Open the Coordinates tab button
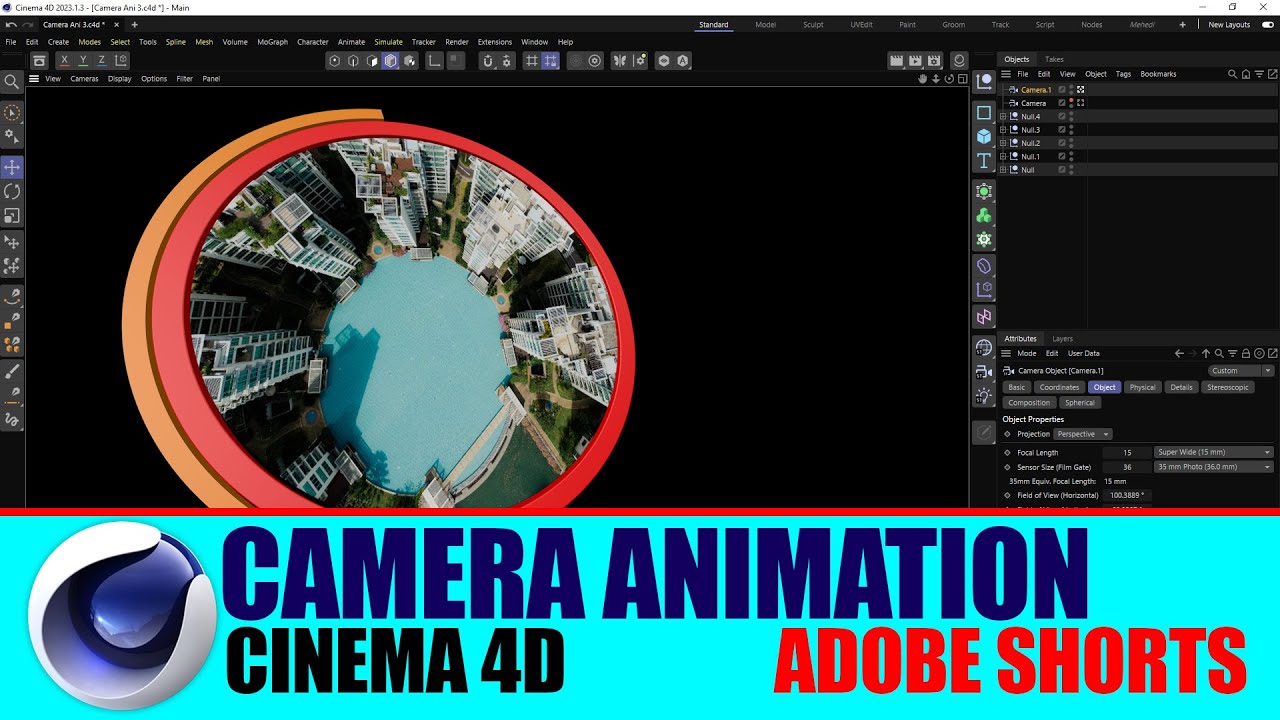1280x720 pixels. point(1059,387)
